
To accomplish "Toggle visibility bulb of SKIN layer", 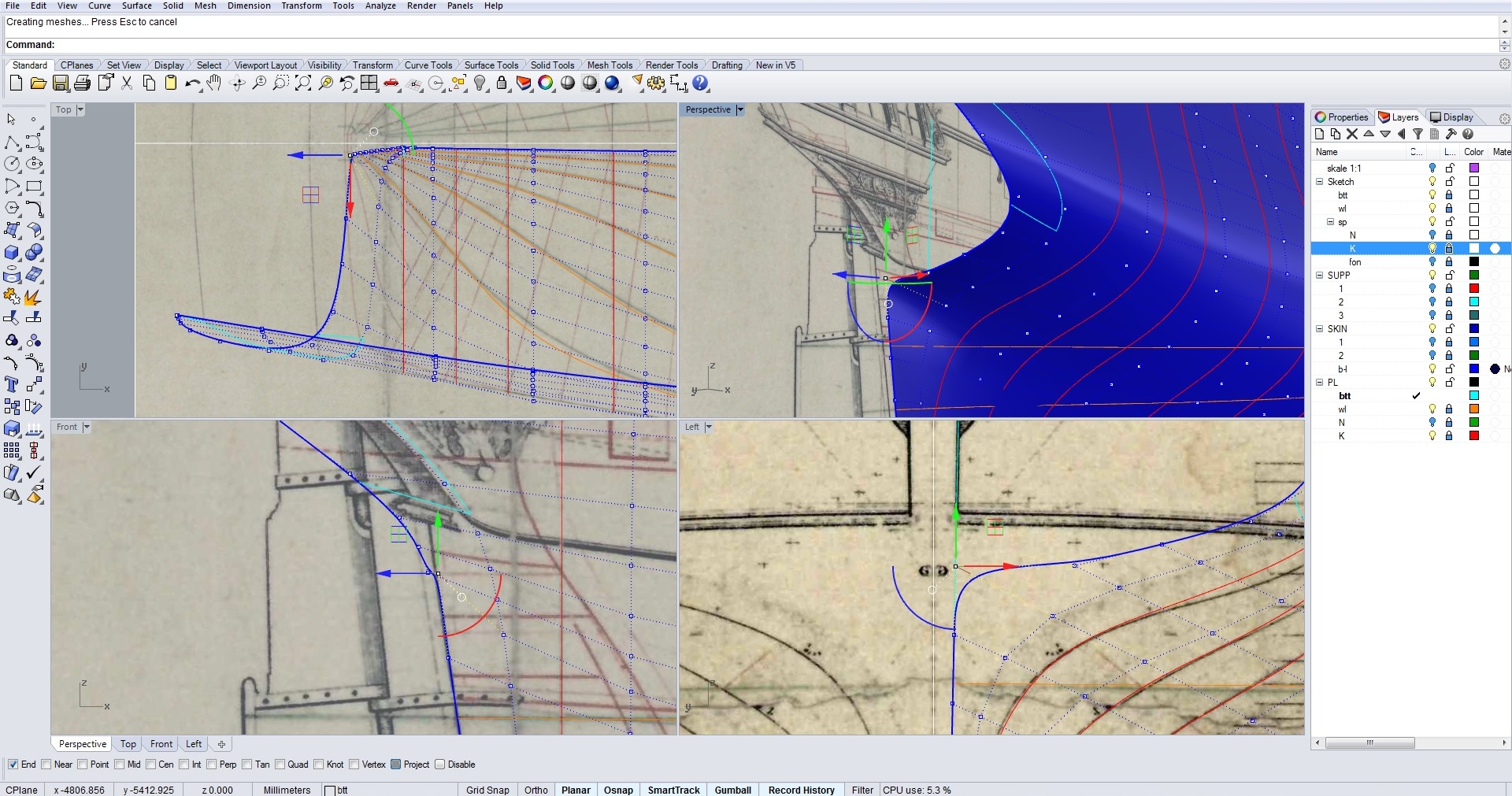I will (1432, 329).
